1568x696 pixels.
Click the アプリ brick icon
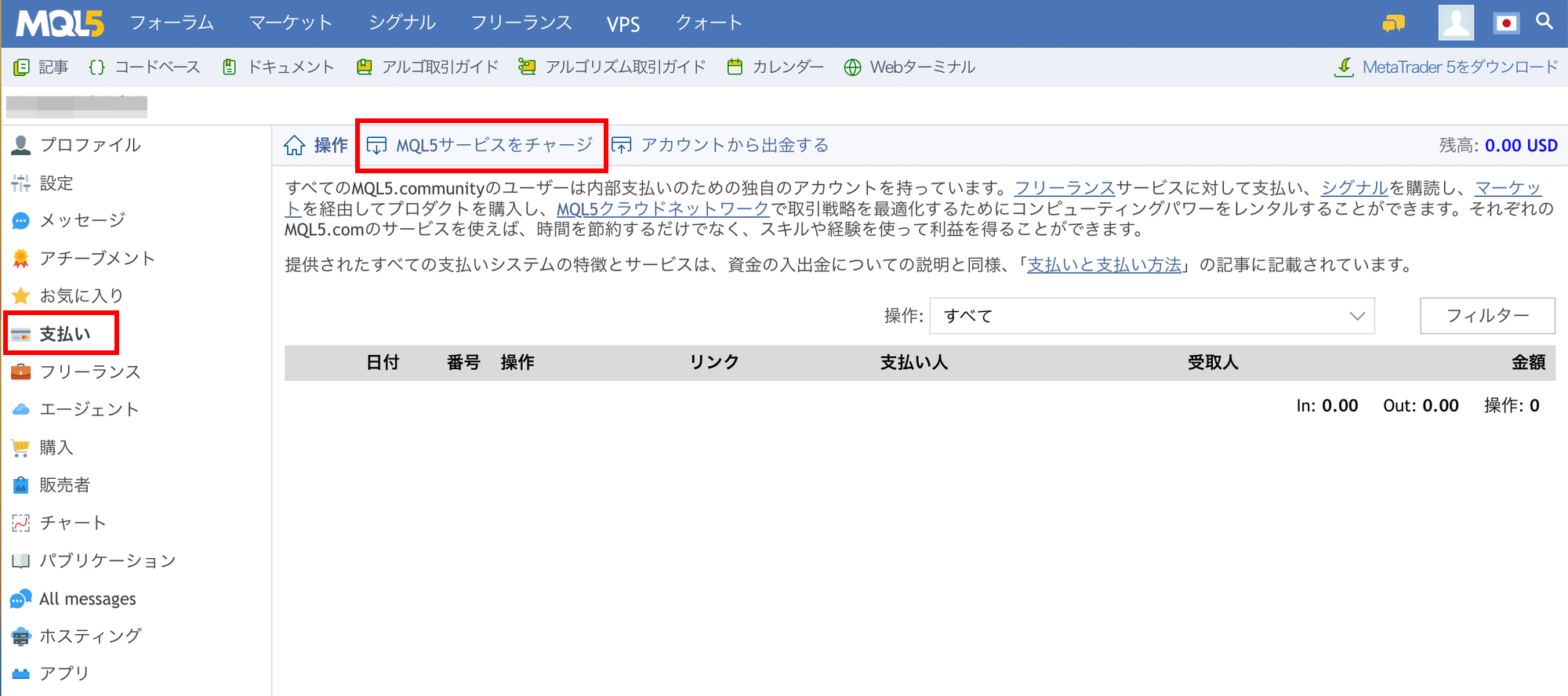coord(21,674)
